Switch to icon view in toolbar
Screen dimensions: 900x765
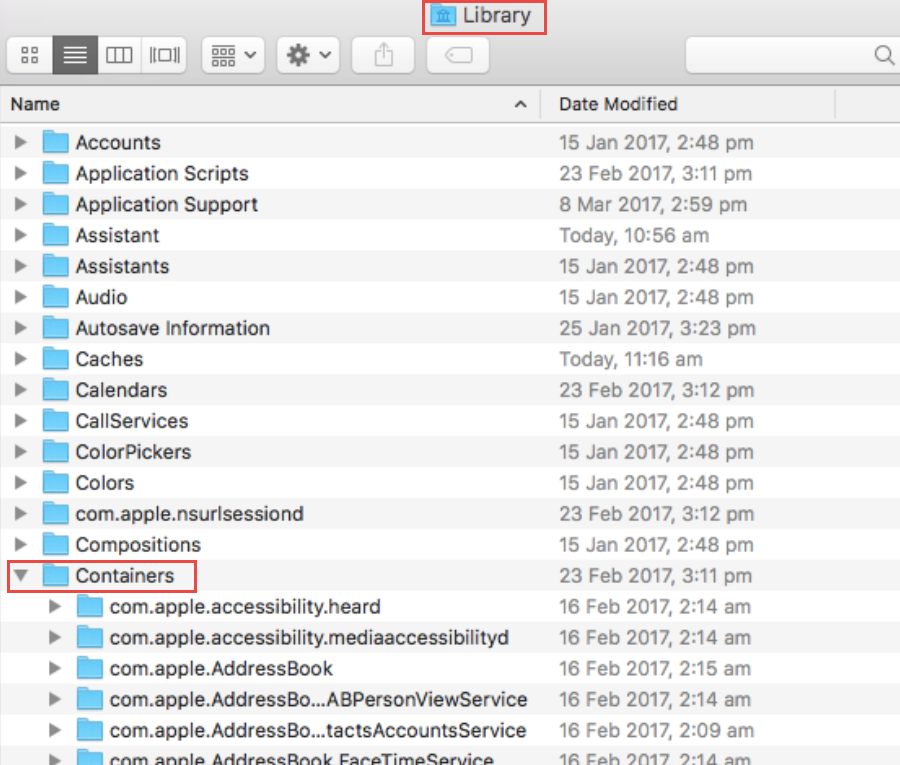point(30,55)
